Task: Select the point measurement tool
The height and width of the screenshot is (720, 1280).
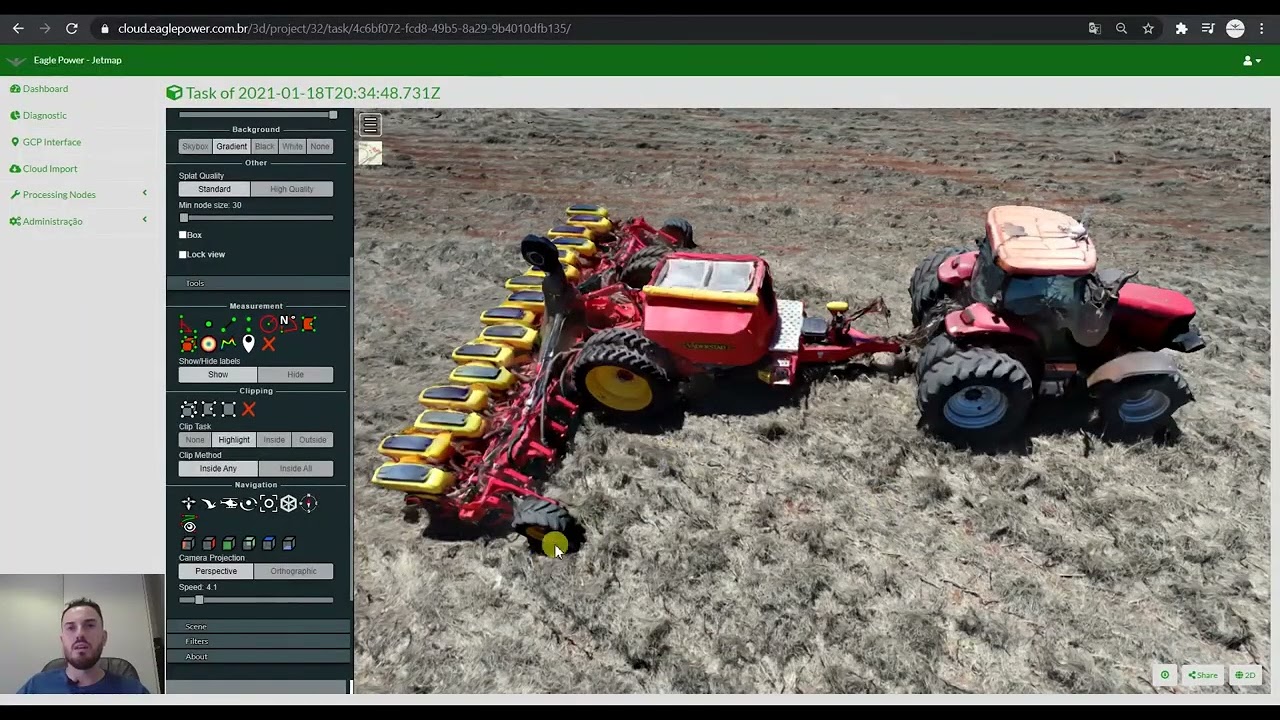Action: point(208,324)
